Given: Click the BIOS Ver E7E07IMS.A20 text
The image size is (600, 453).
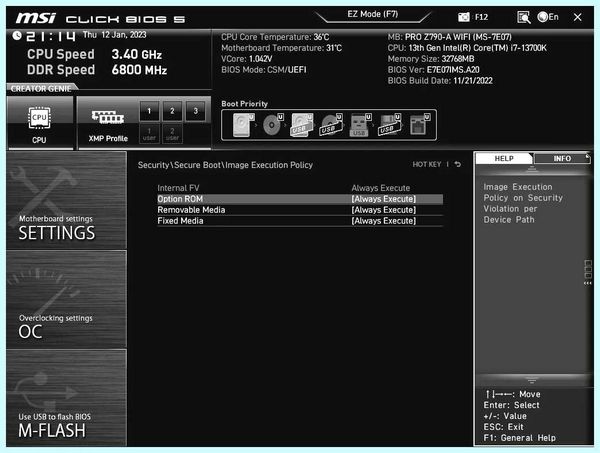Looking at the screenshot, I should [x=434, y=70].
